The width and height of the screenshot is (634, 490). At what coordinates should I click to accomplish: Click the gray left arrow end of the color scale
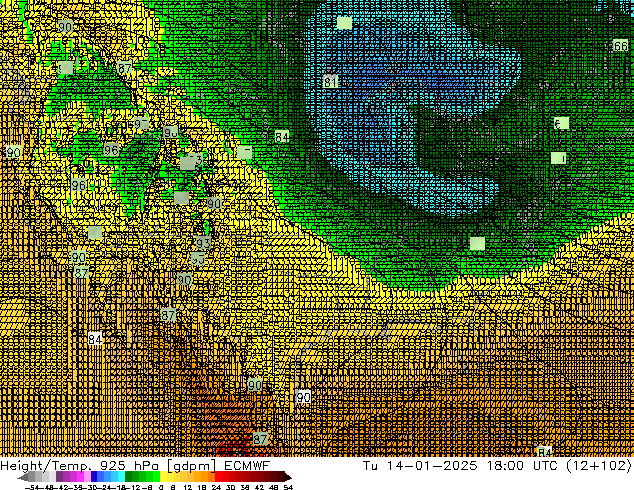[23, 477]
